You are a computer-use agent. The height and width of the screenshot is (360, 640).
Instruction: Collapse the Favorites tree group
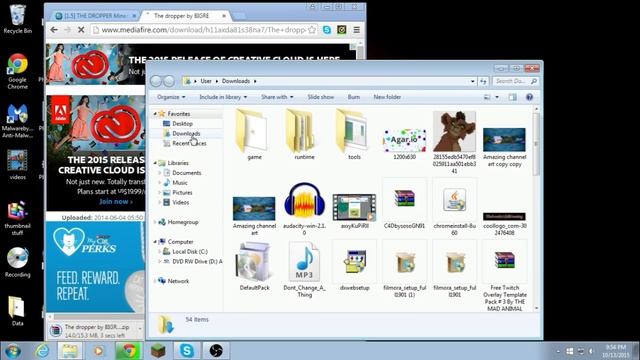point(155,114)
